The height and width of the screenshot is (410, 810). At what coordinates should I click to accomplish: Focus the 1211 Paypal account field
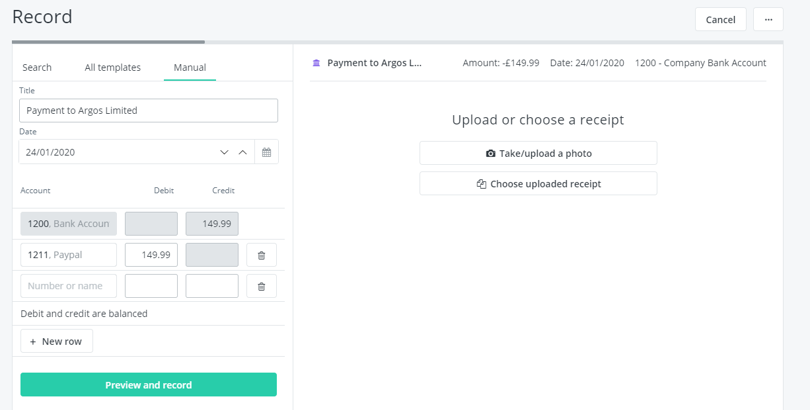[x=68, y=255]
